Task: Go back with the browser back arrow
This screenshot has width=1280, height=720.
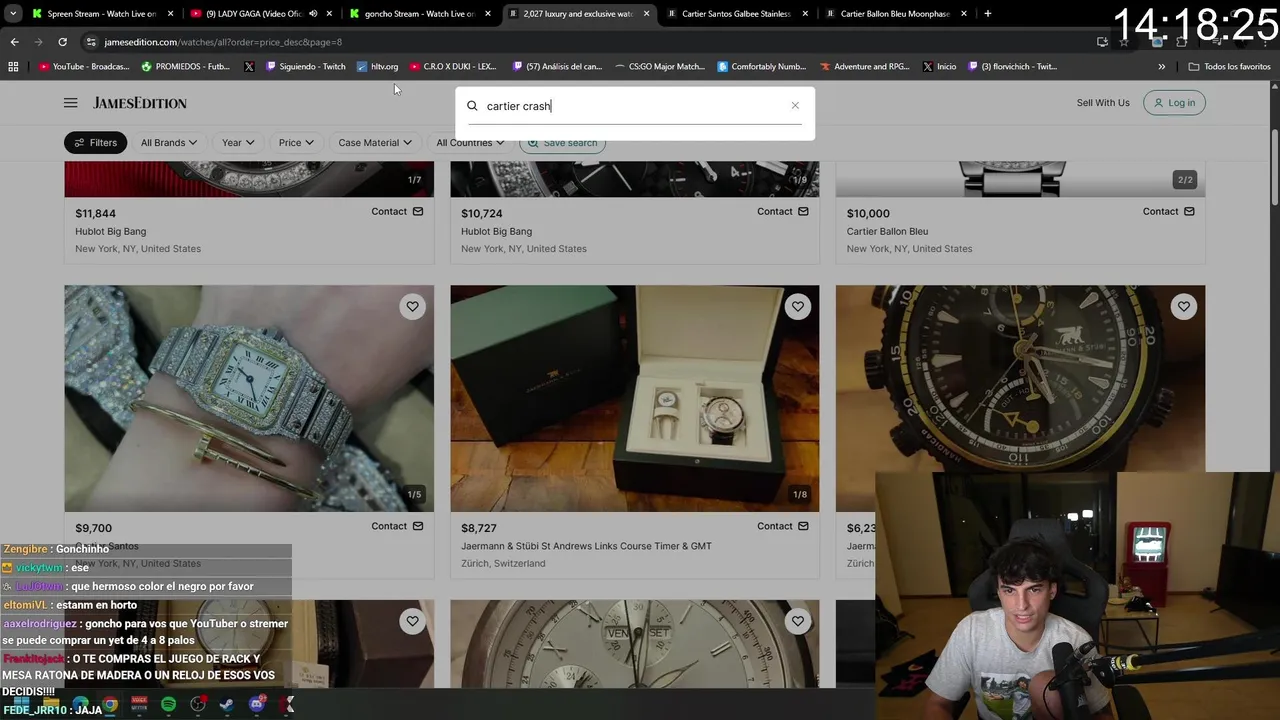Action: click(x=14, y=42)
